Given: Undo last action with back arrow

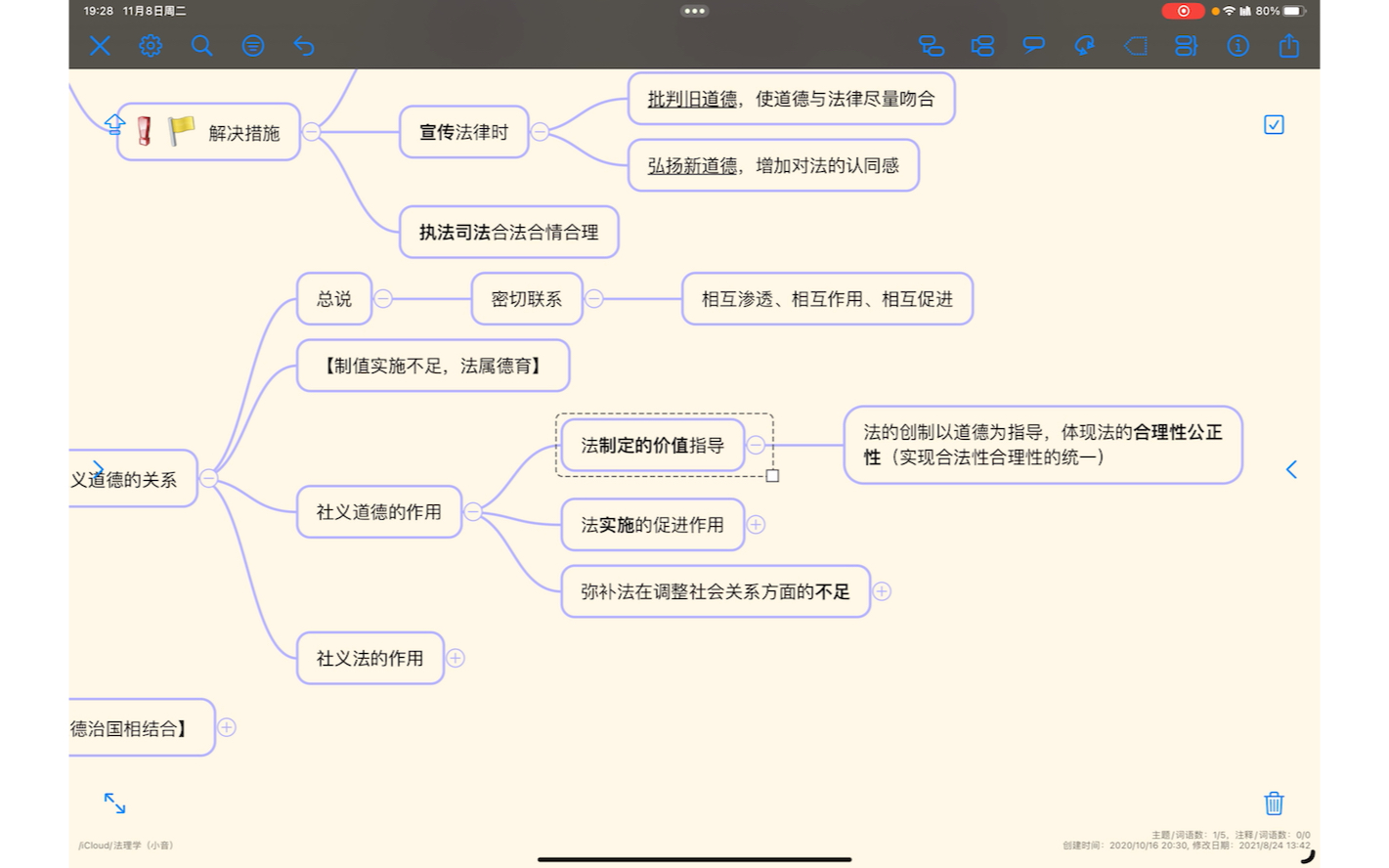Looking at the screenshot, I should pos(304,45).
